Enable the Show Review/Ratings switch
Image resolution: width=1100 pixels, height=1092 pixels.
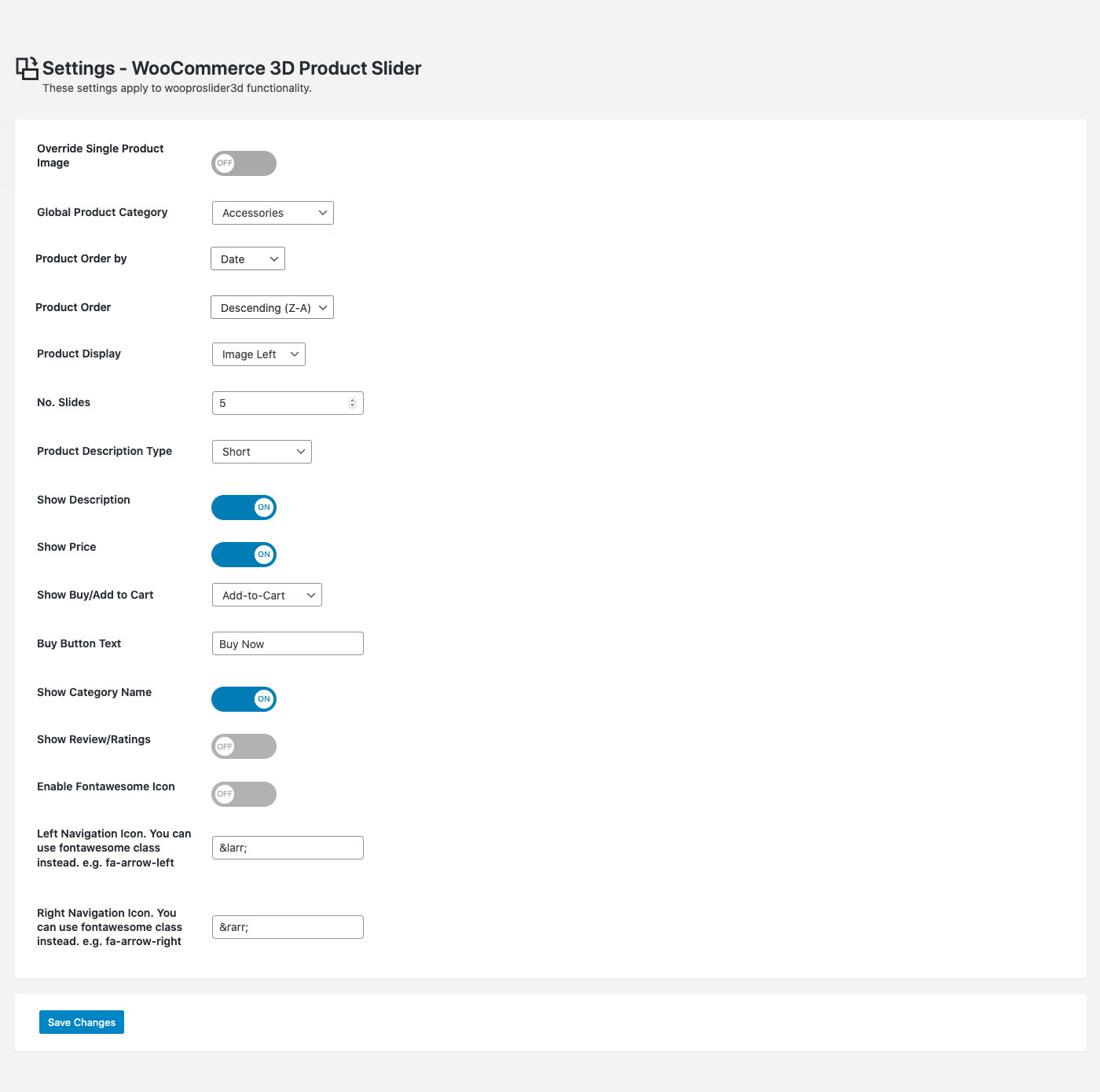click(244, 746)
